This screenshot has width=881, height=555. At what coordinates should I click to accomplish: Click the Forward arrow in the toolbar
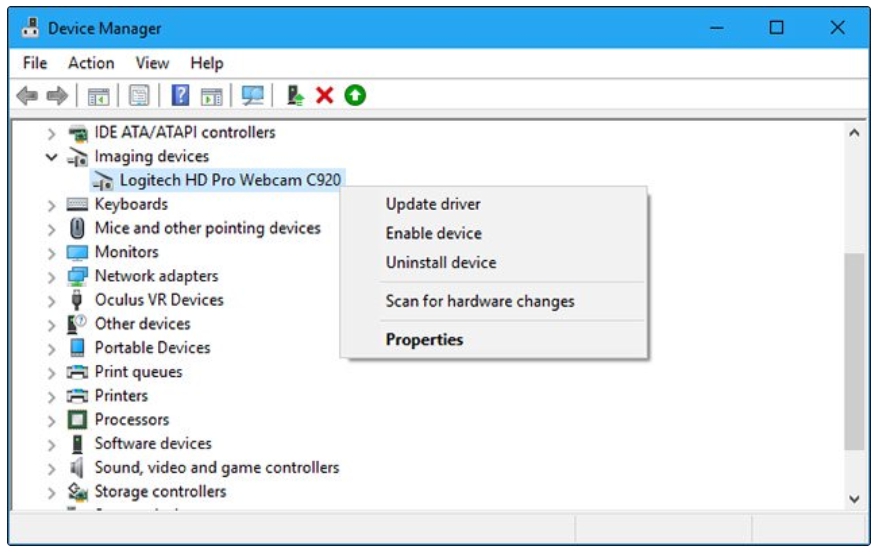(57, 96)
